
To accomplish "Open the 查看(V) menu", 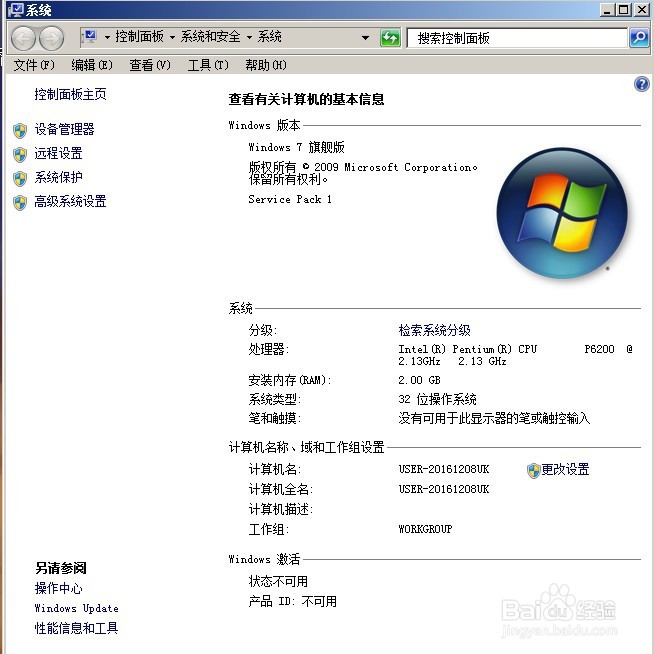I will coord(150,65).
